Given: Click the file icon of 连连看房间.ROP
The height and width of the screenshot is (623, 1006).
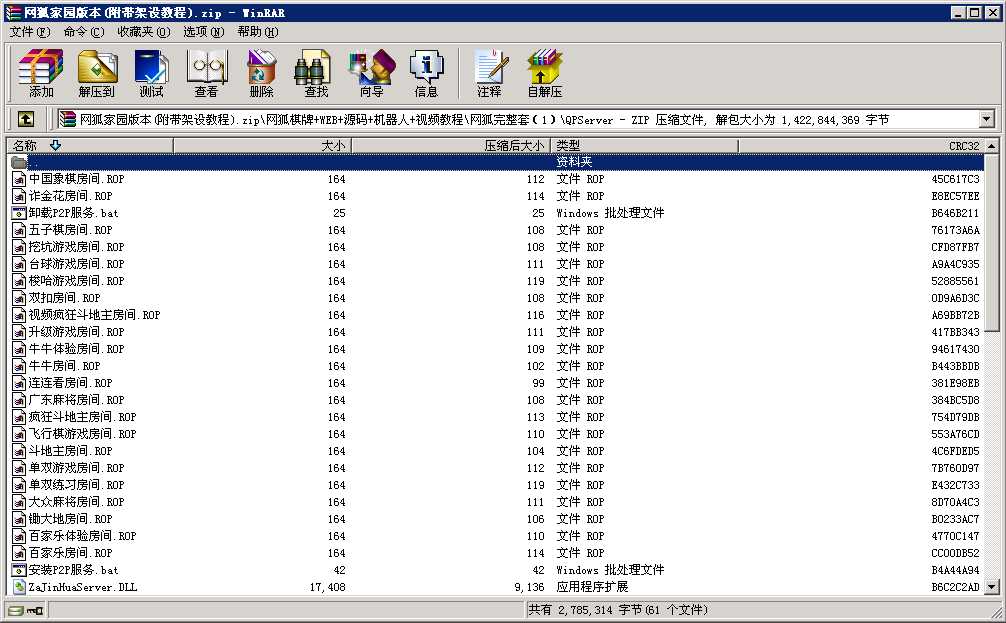Looking at the screenshot, I should pyautogui.click(x=19, y=383).
